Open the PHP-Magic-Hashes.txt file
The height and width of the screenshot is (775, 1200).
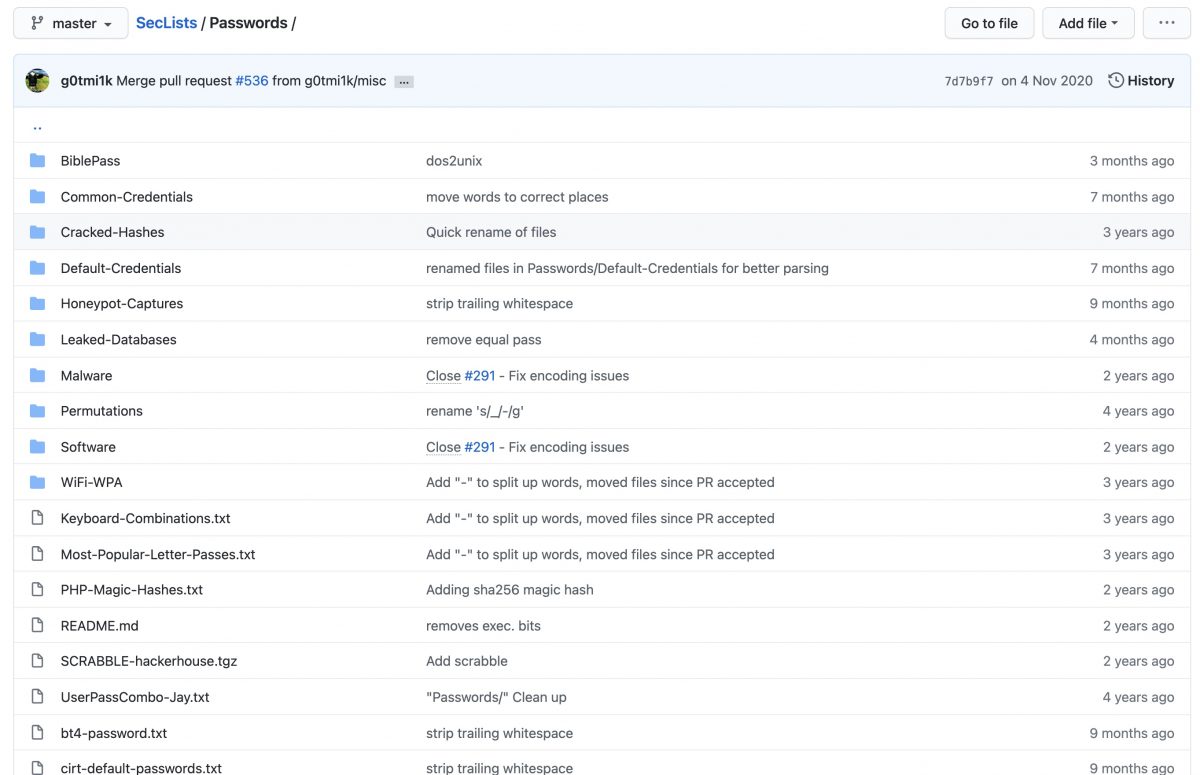(x=131, y=590)
